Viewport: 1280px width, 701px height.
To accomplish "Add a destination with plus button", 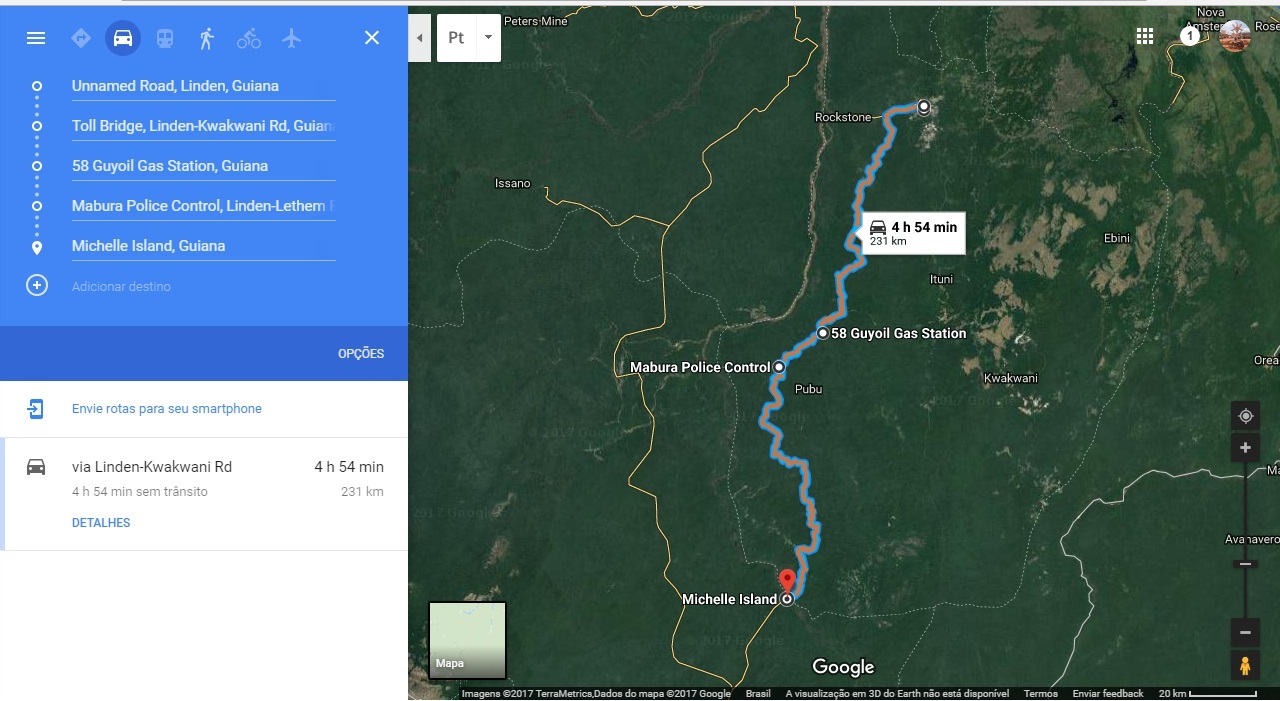I will [x=37, y=286].
